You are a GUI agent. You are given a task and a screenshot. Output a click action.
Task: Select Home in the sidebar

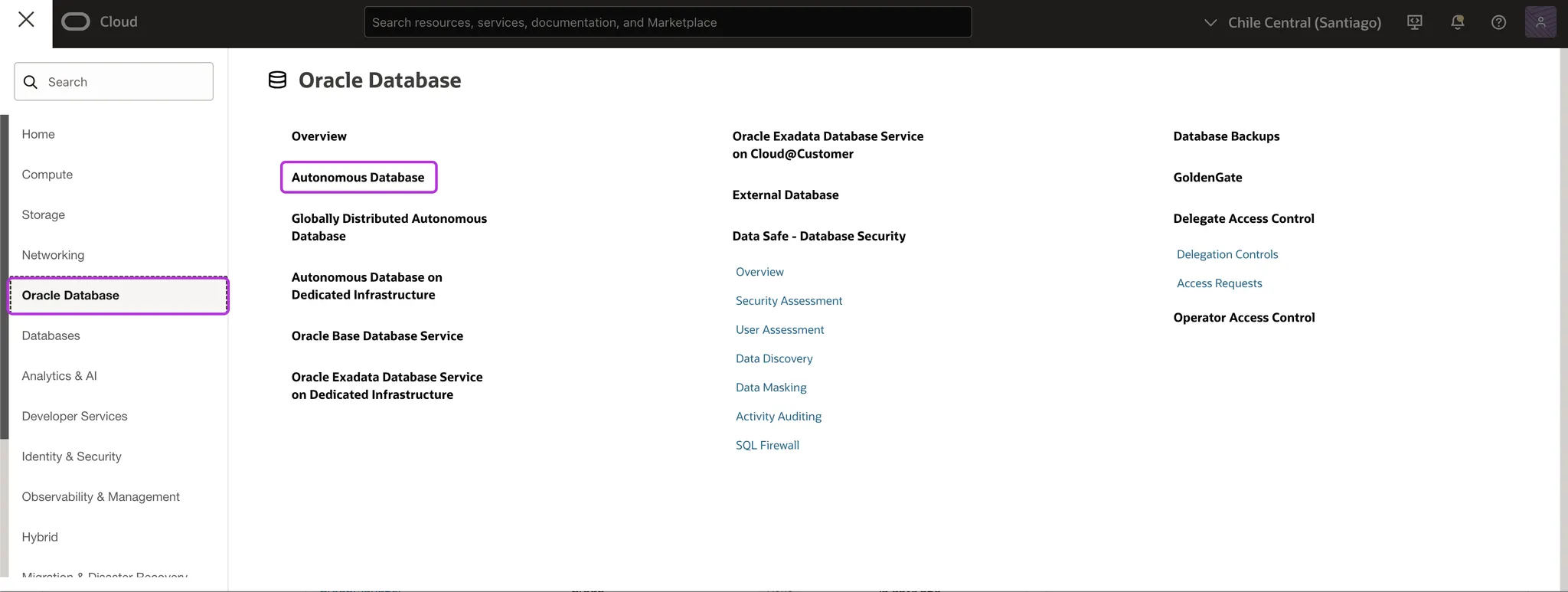click(38, 134)
